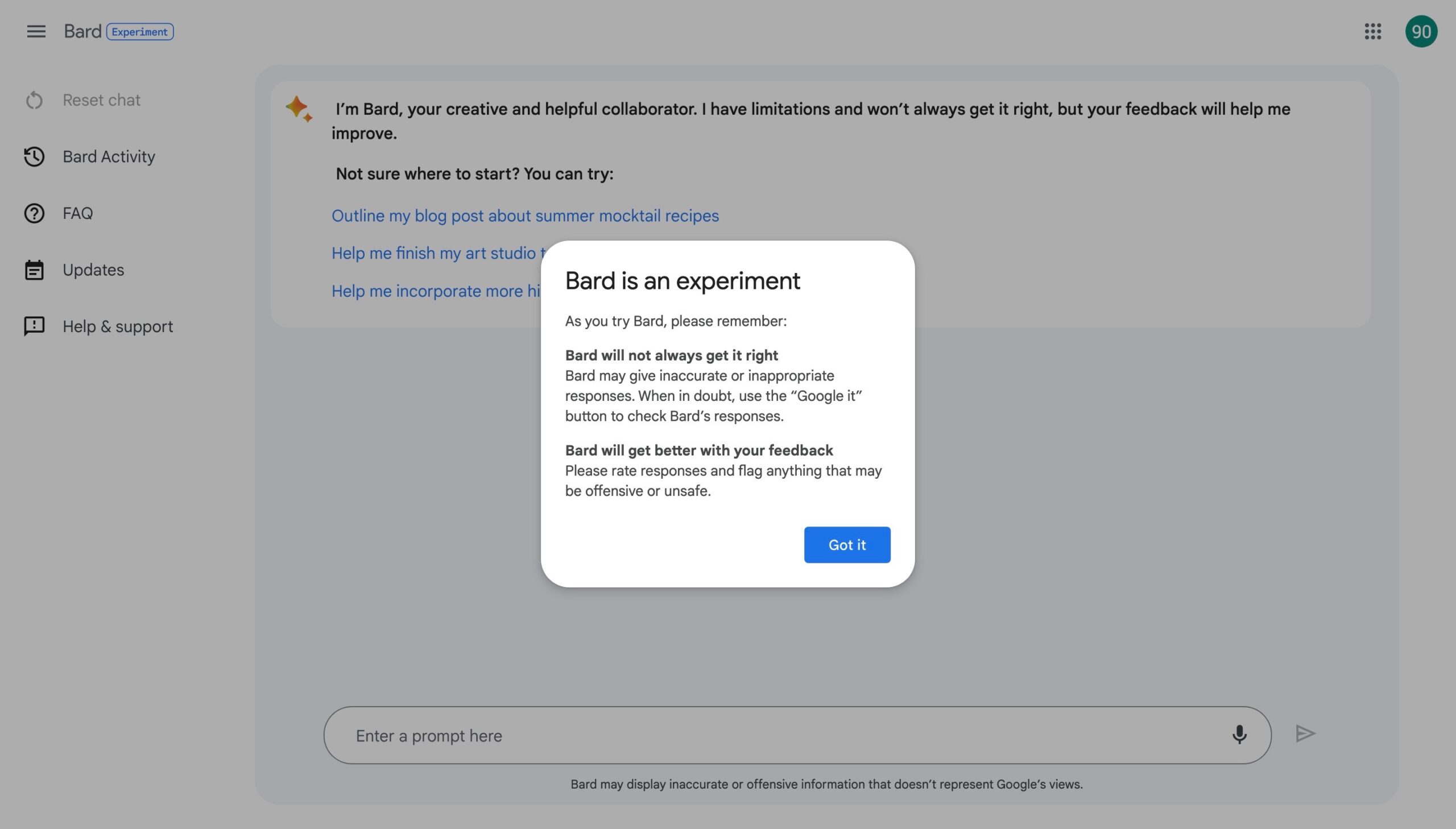Click the Bard logo text

pyautogui.click(x=82, y=31)
